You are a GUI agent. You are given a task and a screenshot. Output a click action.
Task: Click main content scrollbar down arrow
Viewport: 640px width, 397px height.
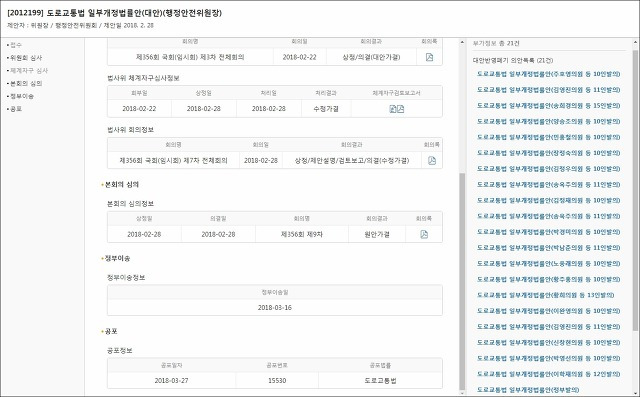click(462, 393)
